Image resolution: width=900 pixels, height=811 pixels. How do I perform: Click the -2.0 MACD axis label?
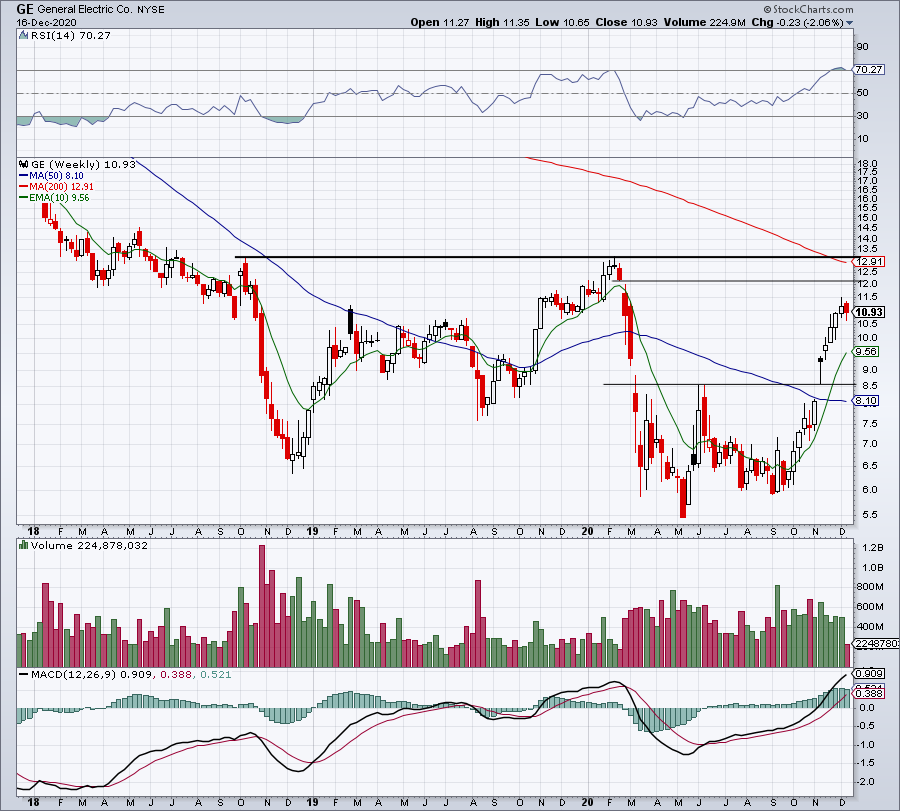tap(867, 782)
